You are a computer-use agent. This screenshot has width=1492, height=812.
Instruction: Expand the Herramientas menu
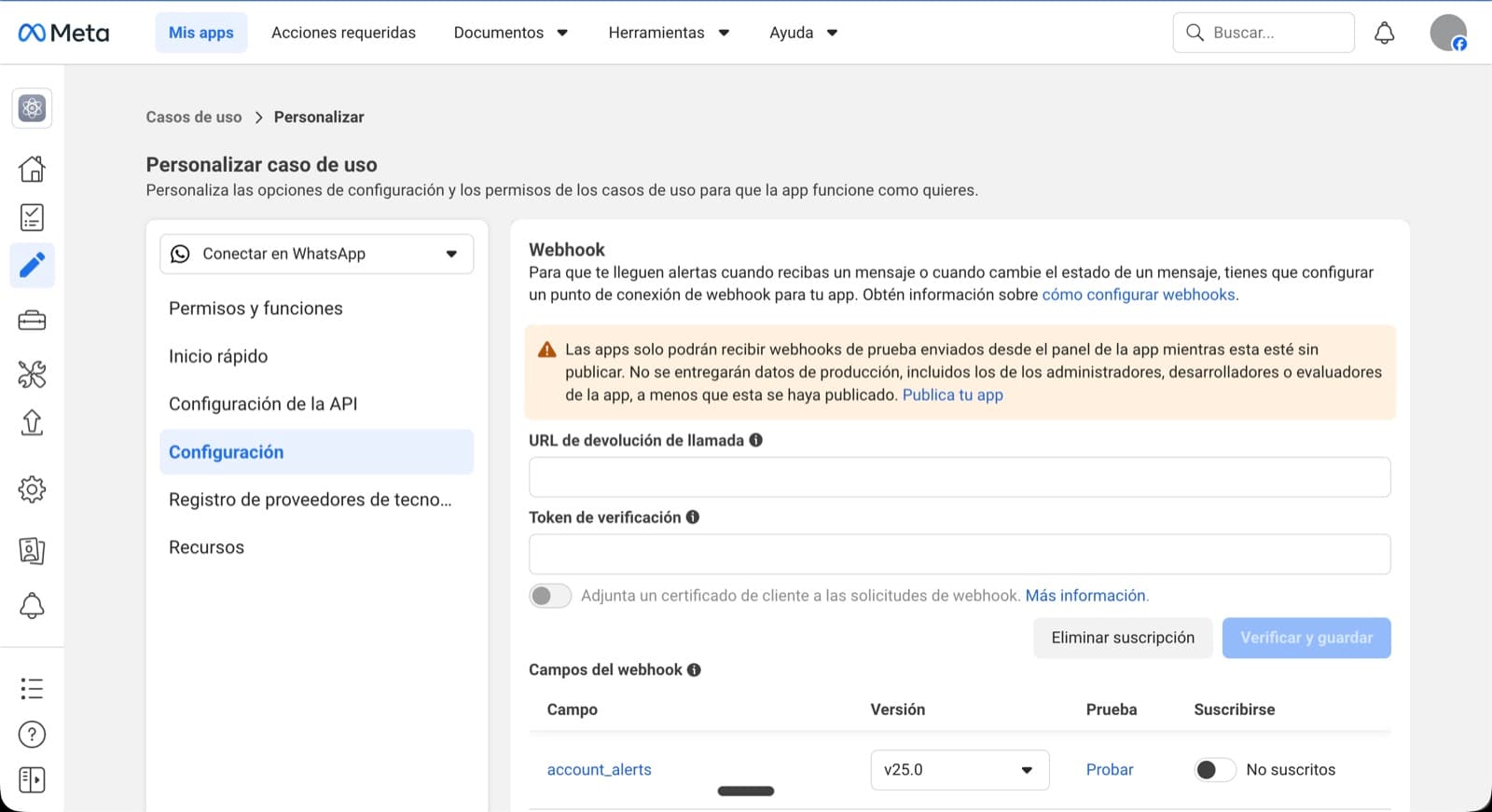click(x=669, y=33)
